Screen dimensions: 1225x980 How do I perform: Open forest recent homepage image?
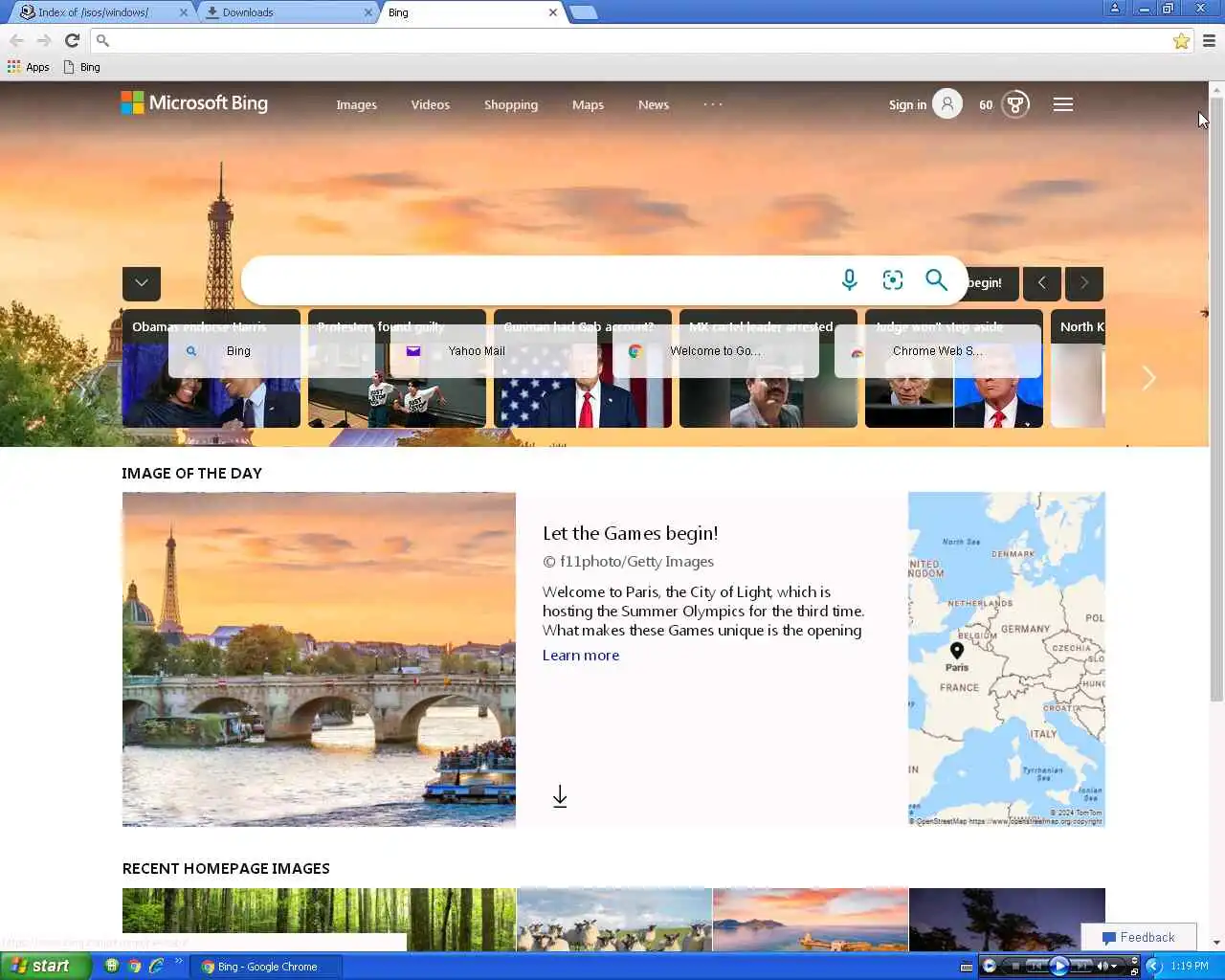(319, 919)
